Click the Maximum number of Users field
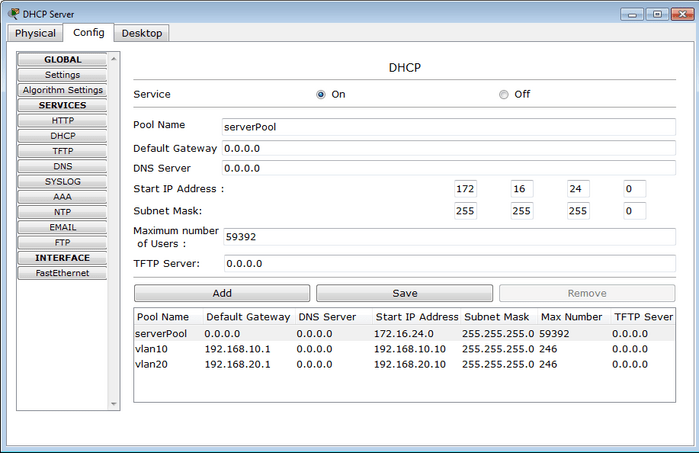 click(448, 238)
